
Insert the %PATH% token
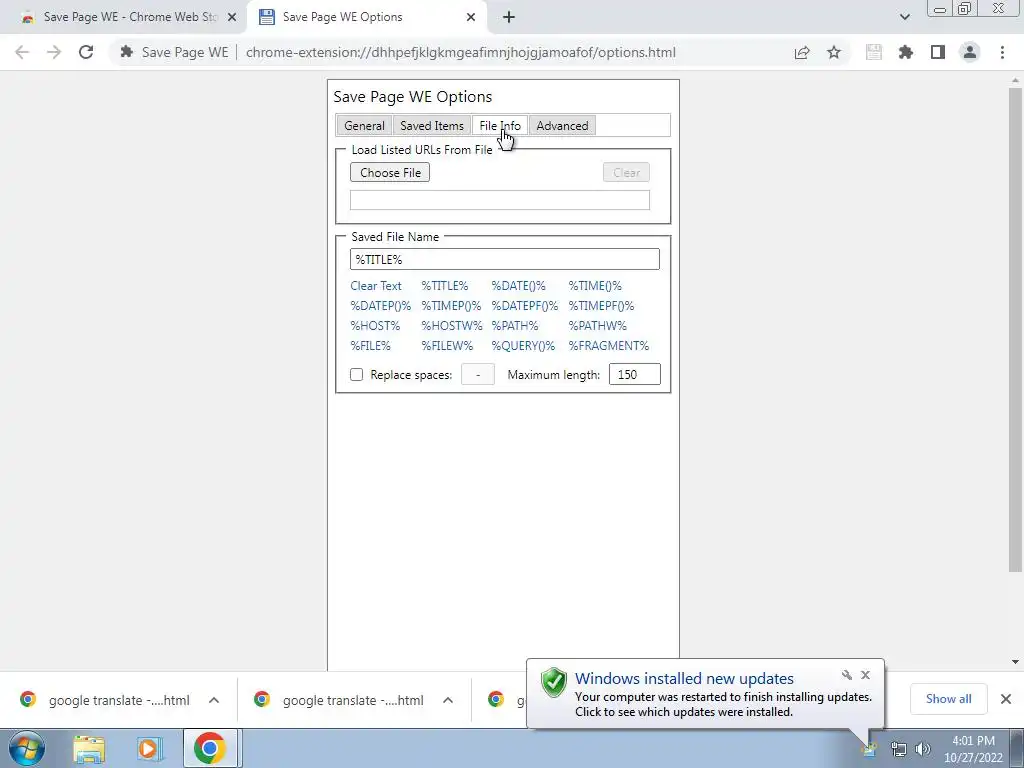(x=515, y=325)
